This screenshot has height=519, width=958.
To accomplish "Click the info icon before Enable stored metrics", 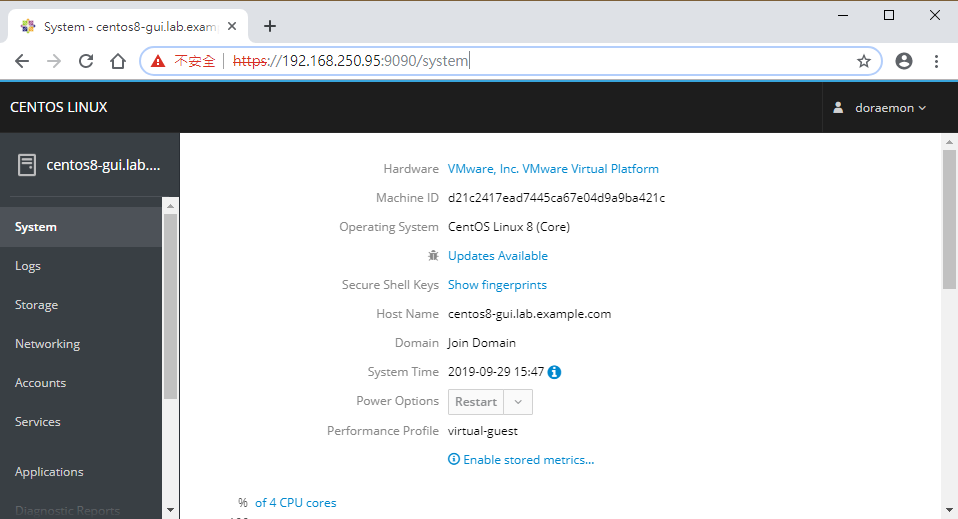I will (x=454, y=459).
